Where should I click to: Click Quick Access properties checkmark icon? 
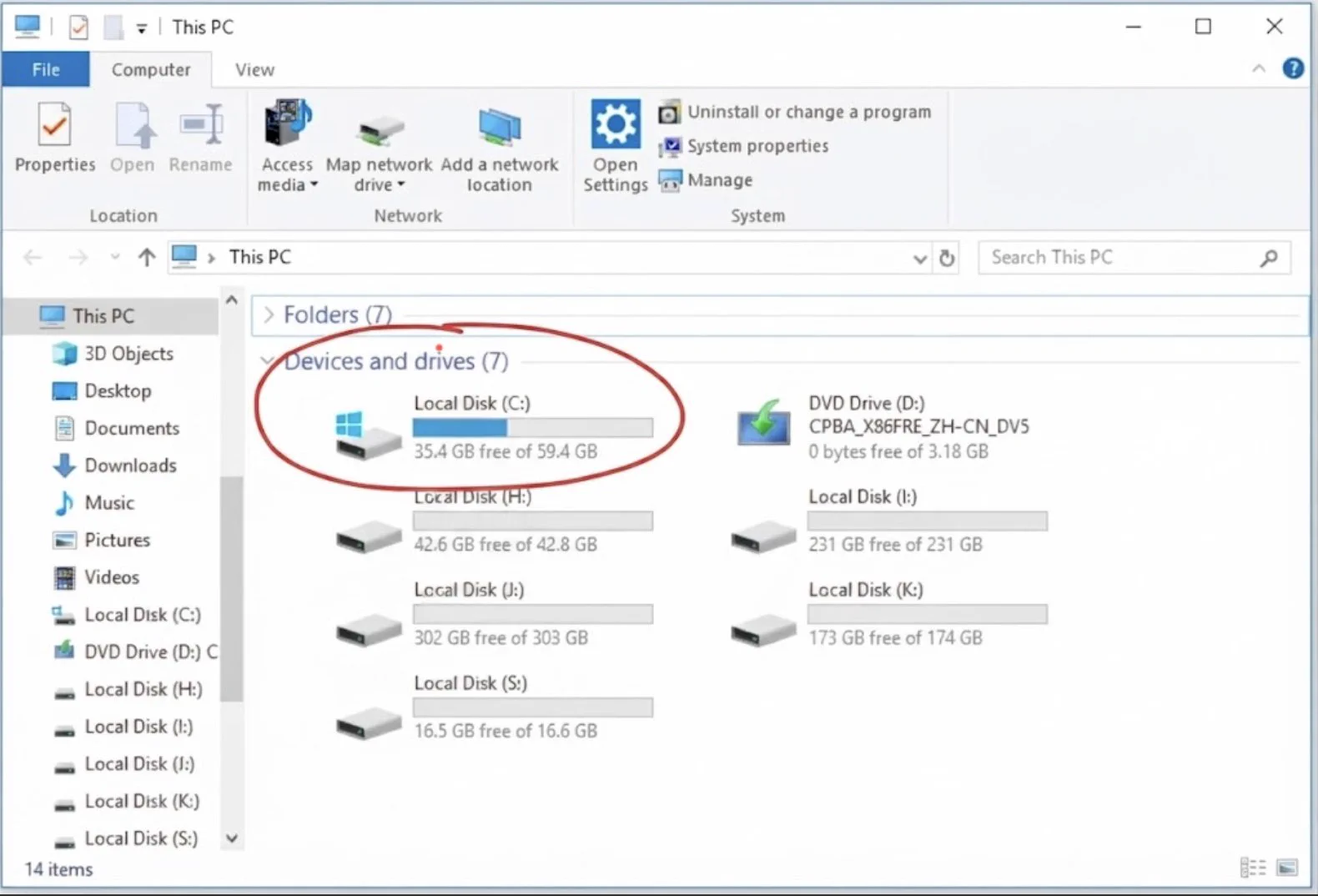point(78,28)
